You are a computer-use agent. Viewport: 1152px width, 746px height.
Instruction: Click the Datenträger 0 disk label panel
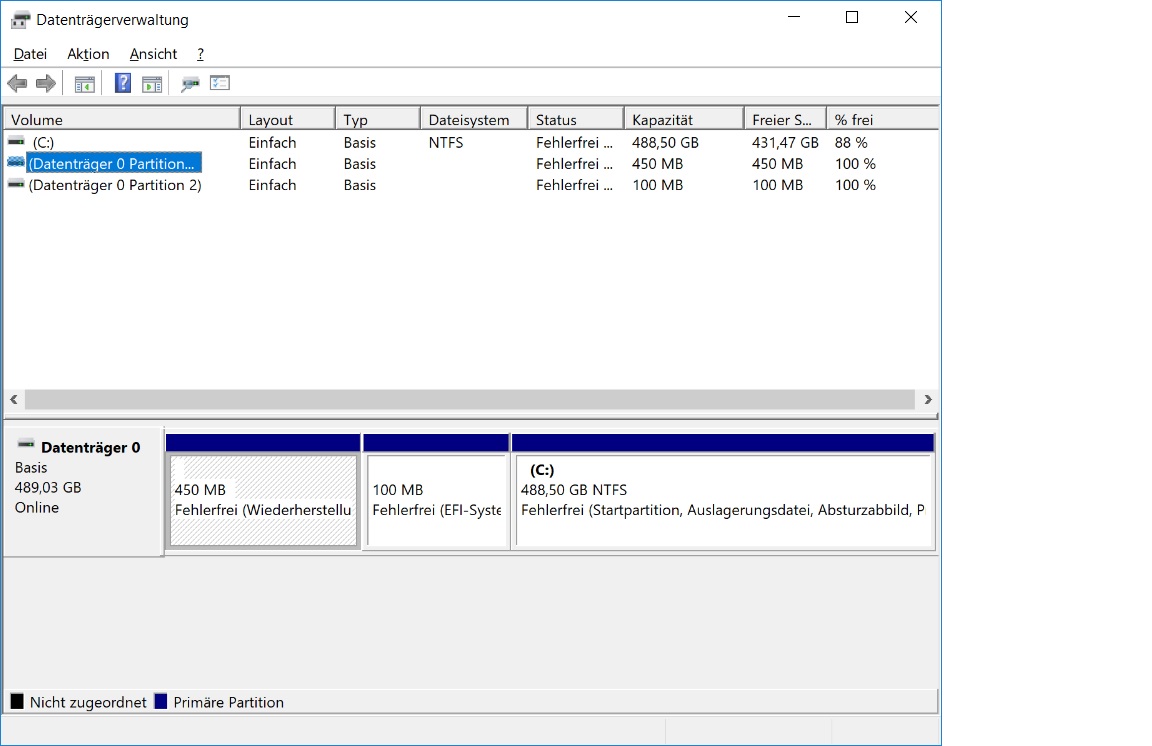[84, 492]
